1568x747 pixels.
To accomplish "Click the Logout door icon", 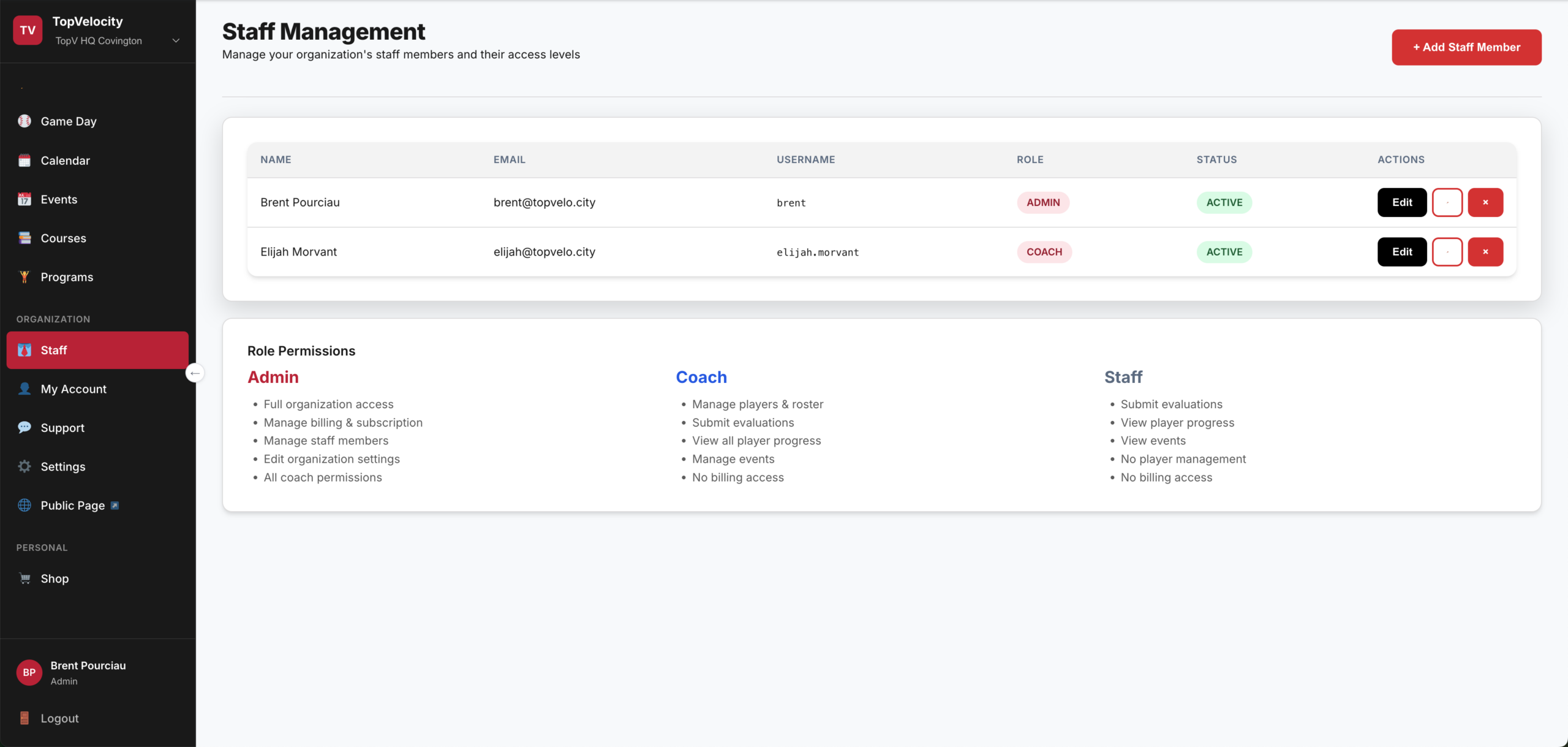I will click(x=24, y=718).
